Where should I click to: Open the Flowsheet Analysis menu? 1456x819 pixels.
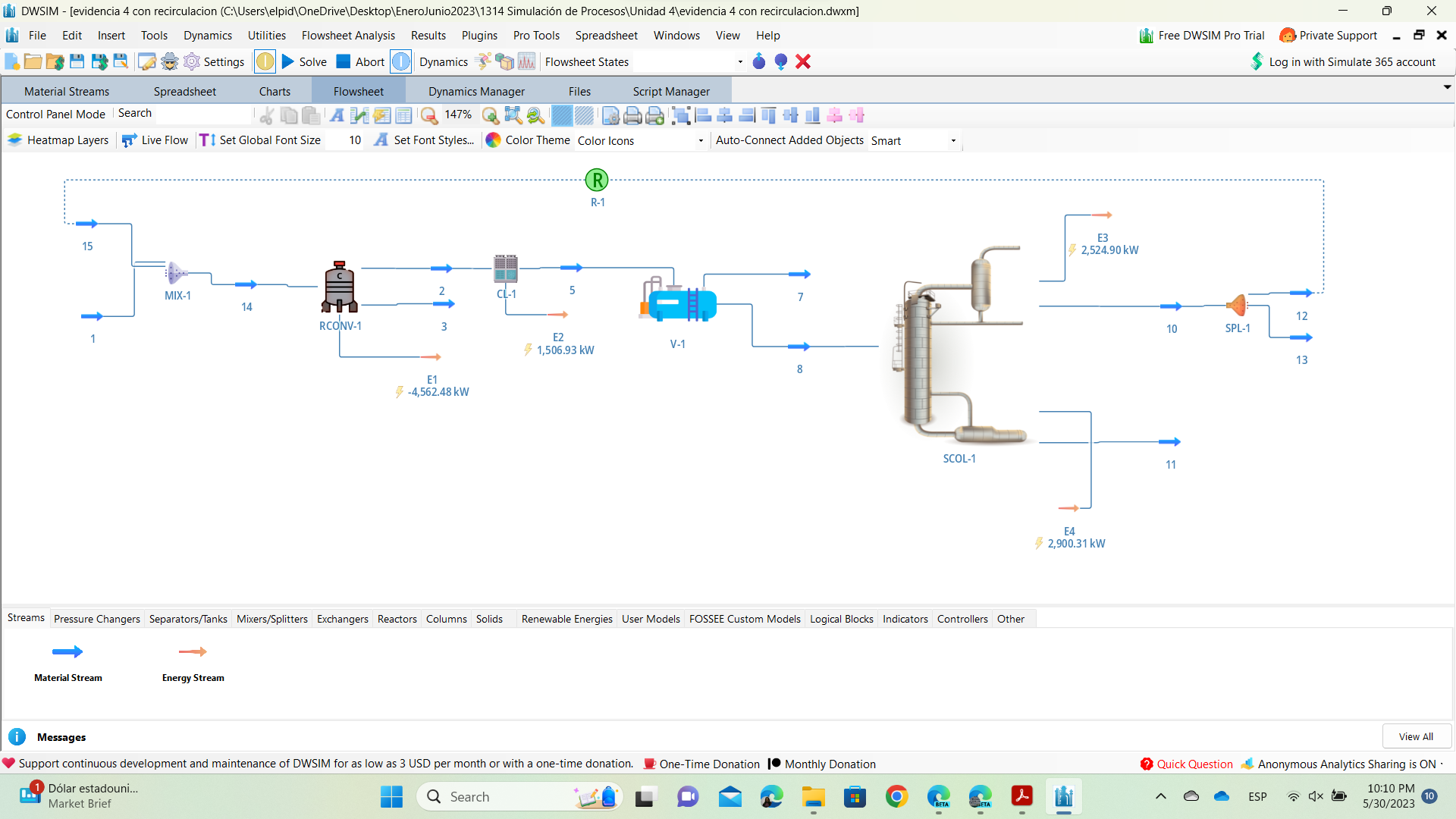coord(348,36)
